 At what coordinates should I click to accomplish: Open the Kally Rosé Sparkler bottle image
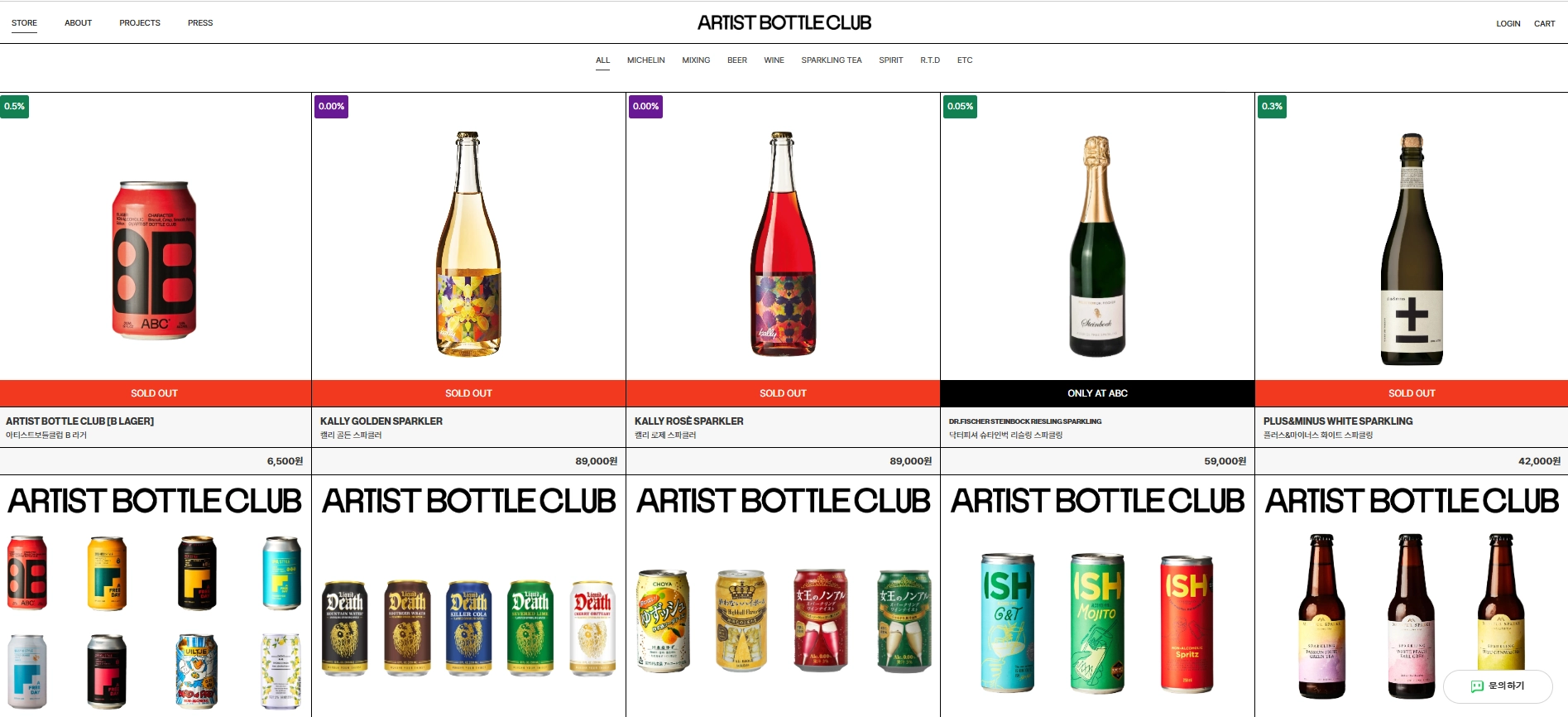(x=783, y=244)
